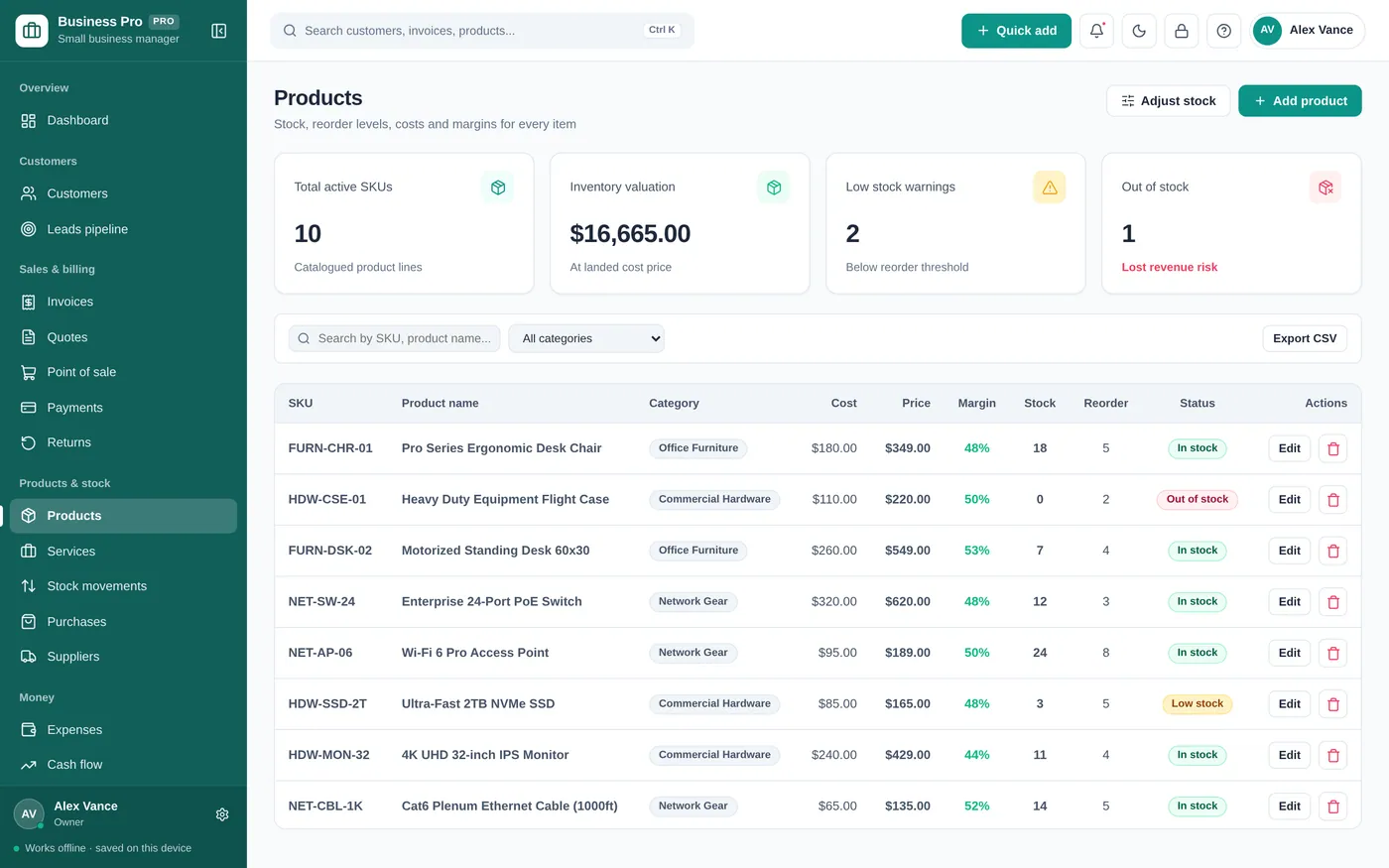
Task: Delete Motorized Standing Desk 60x30
Action: coord(1332,551)
